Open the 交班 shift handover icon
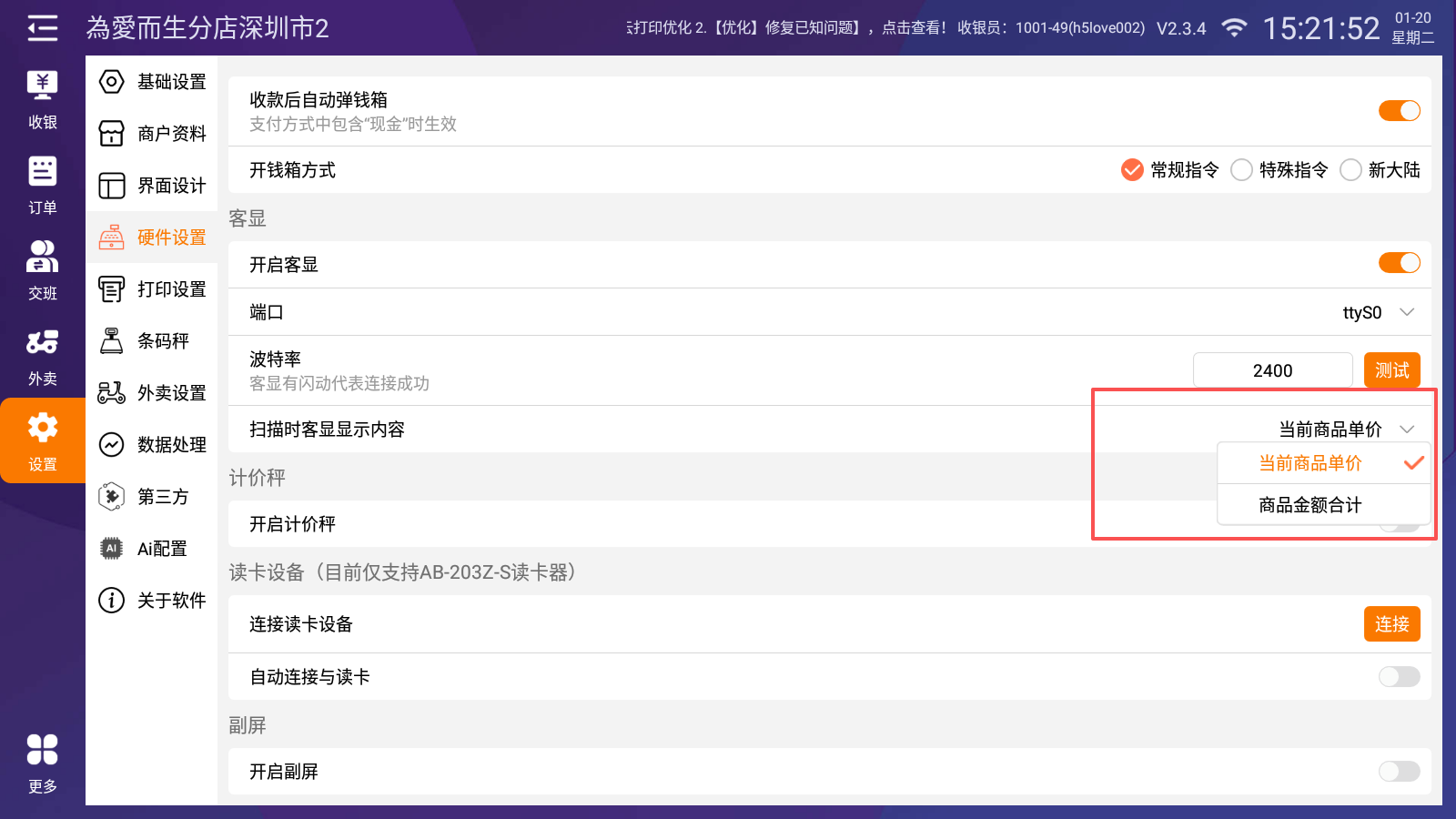The width and height of the screenshot is (1456, 819). coord(42,270)
